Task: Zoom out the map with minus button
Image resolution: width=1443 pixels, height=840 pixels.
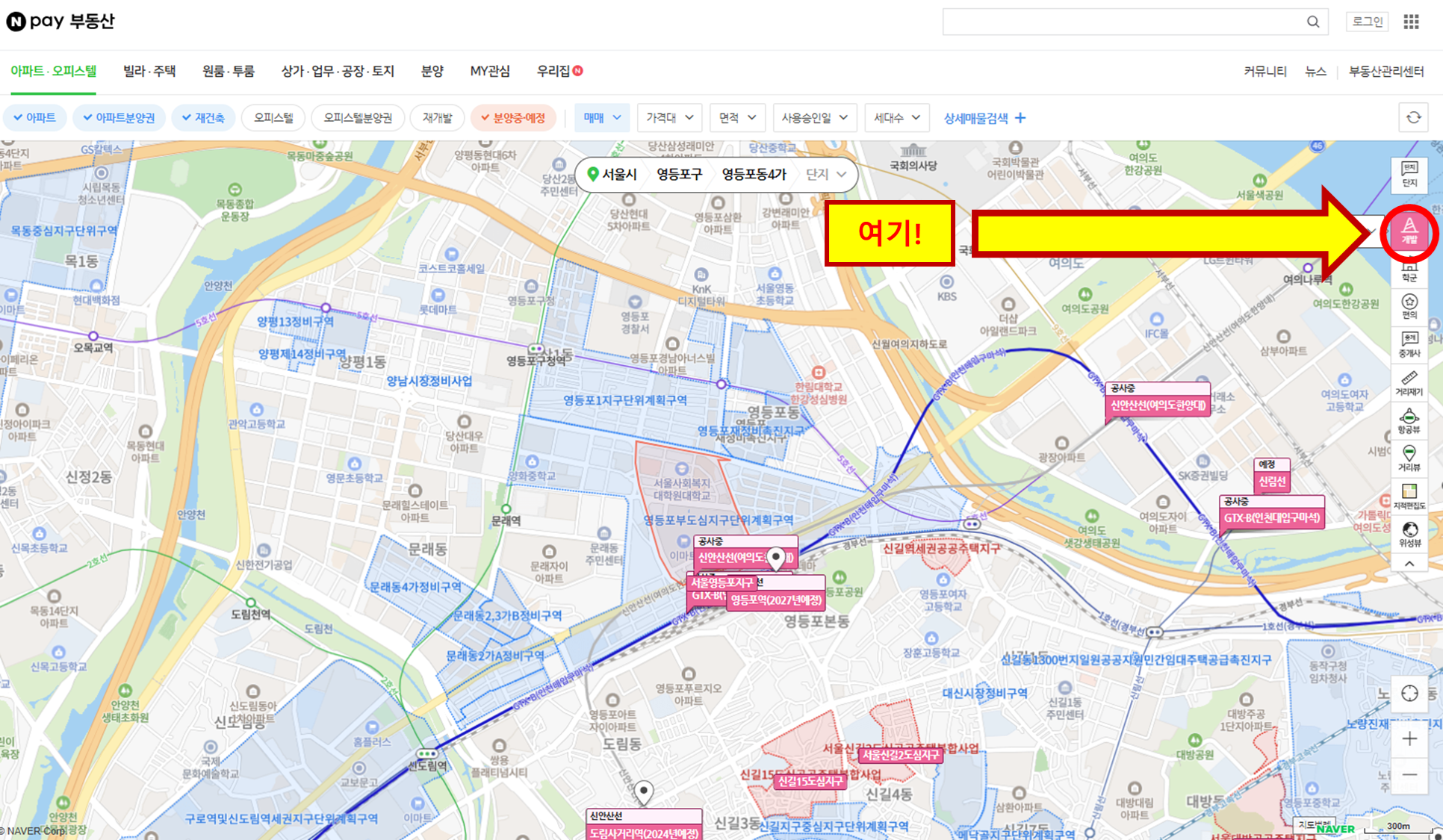Action: (1409, 774)
